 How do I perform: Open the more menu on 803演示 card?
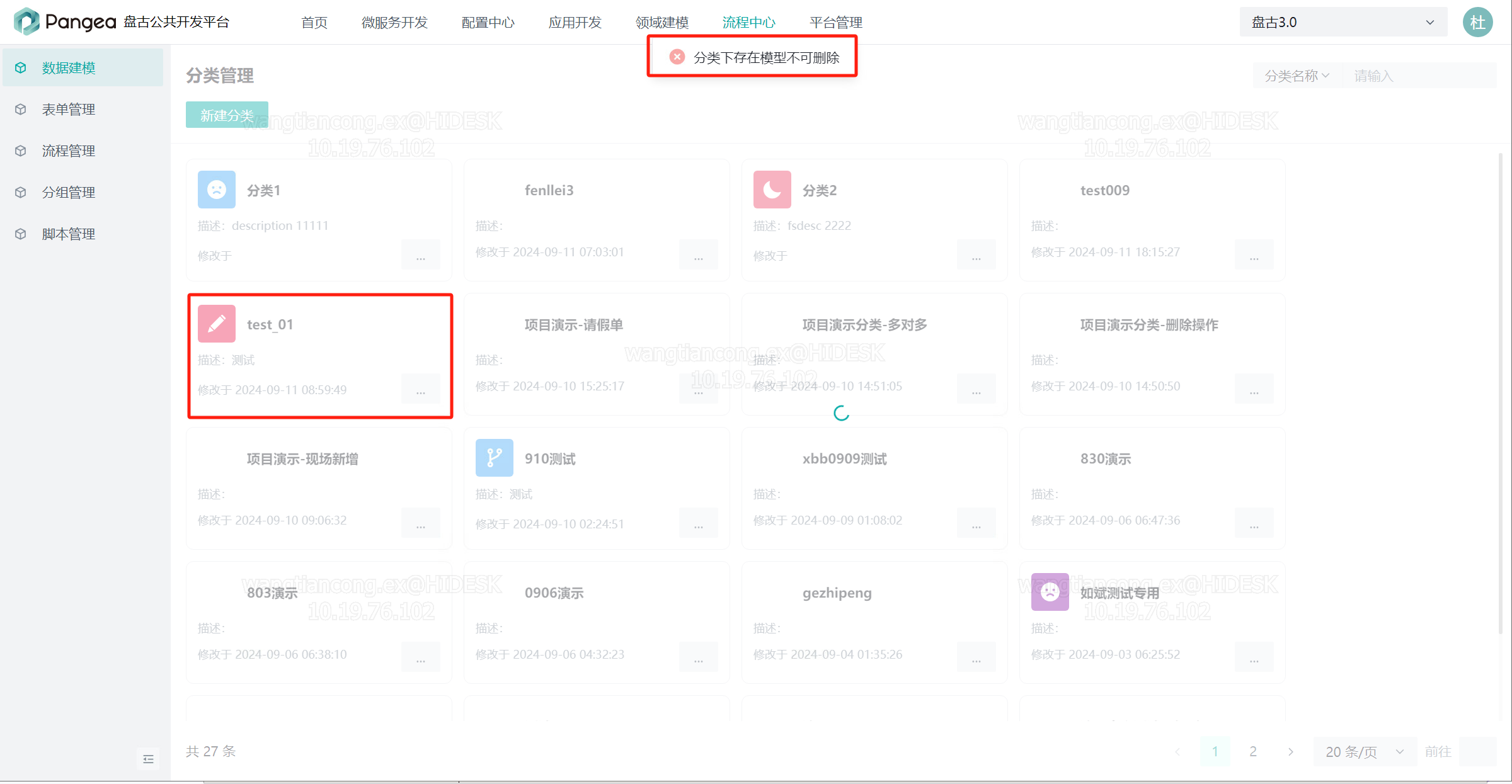pyautogui.click(x=421, y=657)
